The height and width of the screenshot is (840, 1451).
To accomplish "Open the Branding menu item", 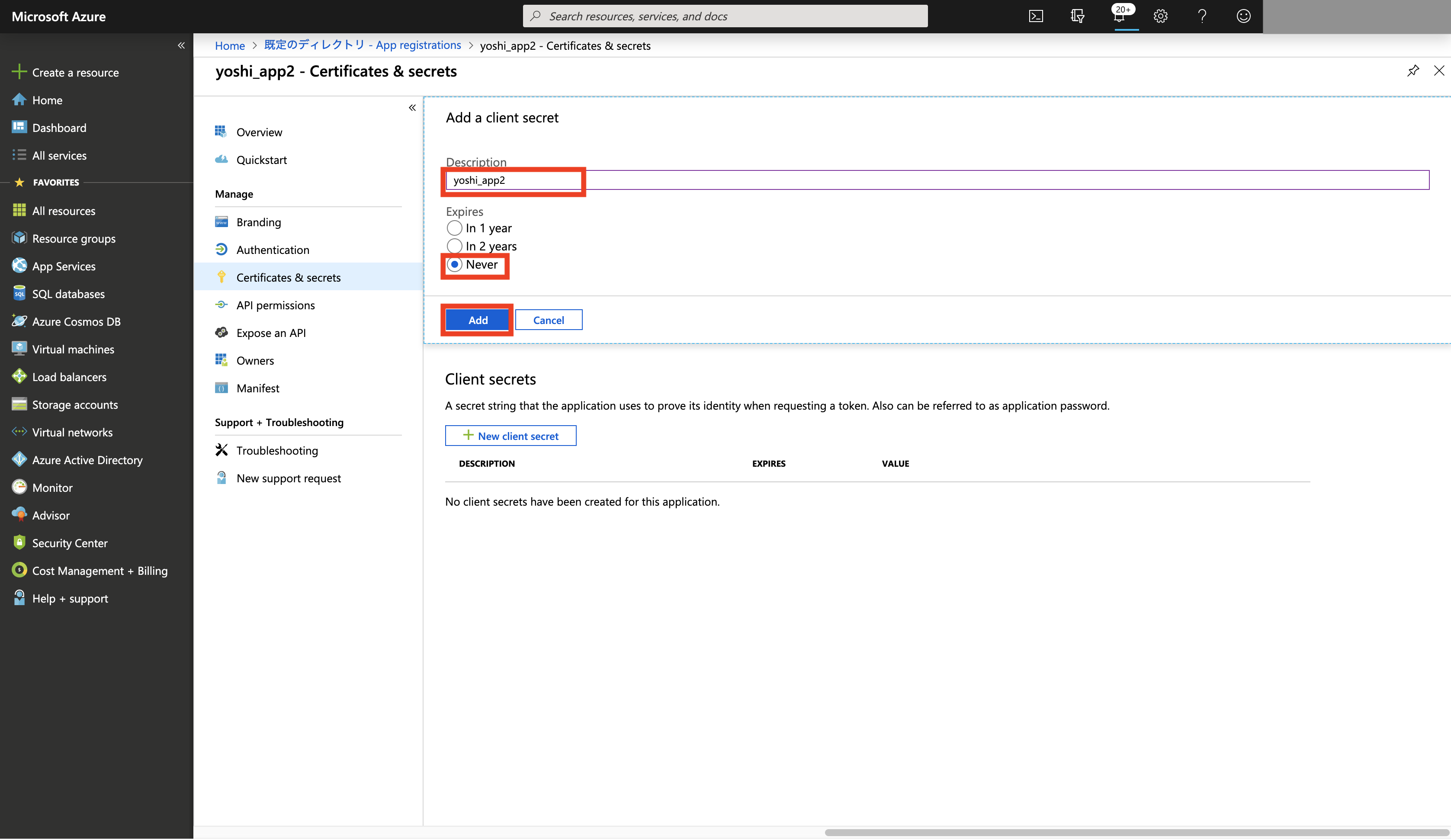I will 259,221.
